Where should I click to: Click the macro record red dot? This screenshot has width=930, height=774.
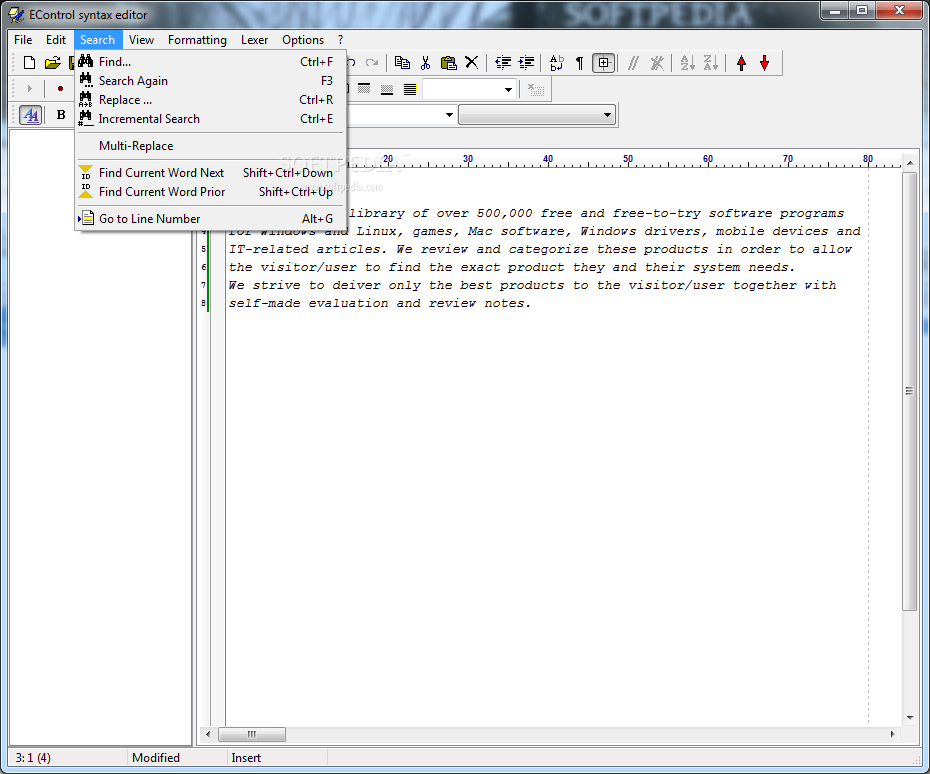pyautogui.click(x=60, y=88)
